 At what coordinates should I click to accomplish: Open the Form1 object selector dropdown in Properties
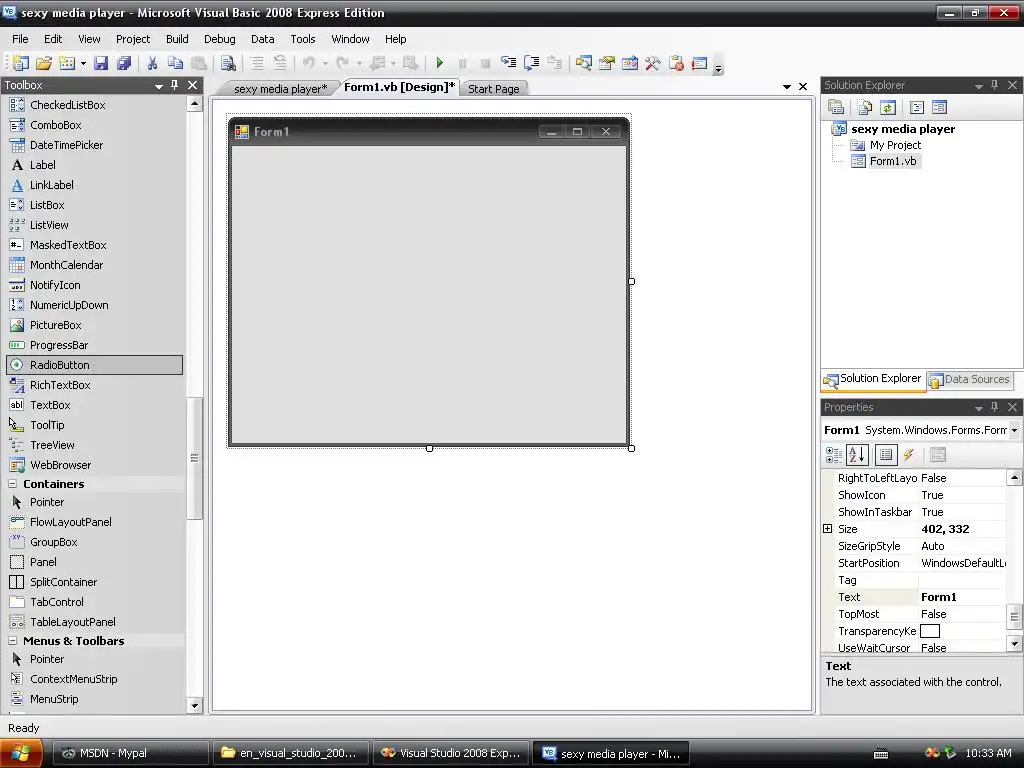click(x=1014, y=430)
